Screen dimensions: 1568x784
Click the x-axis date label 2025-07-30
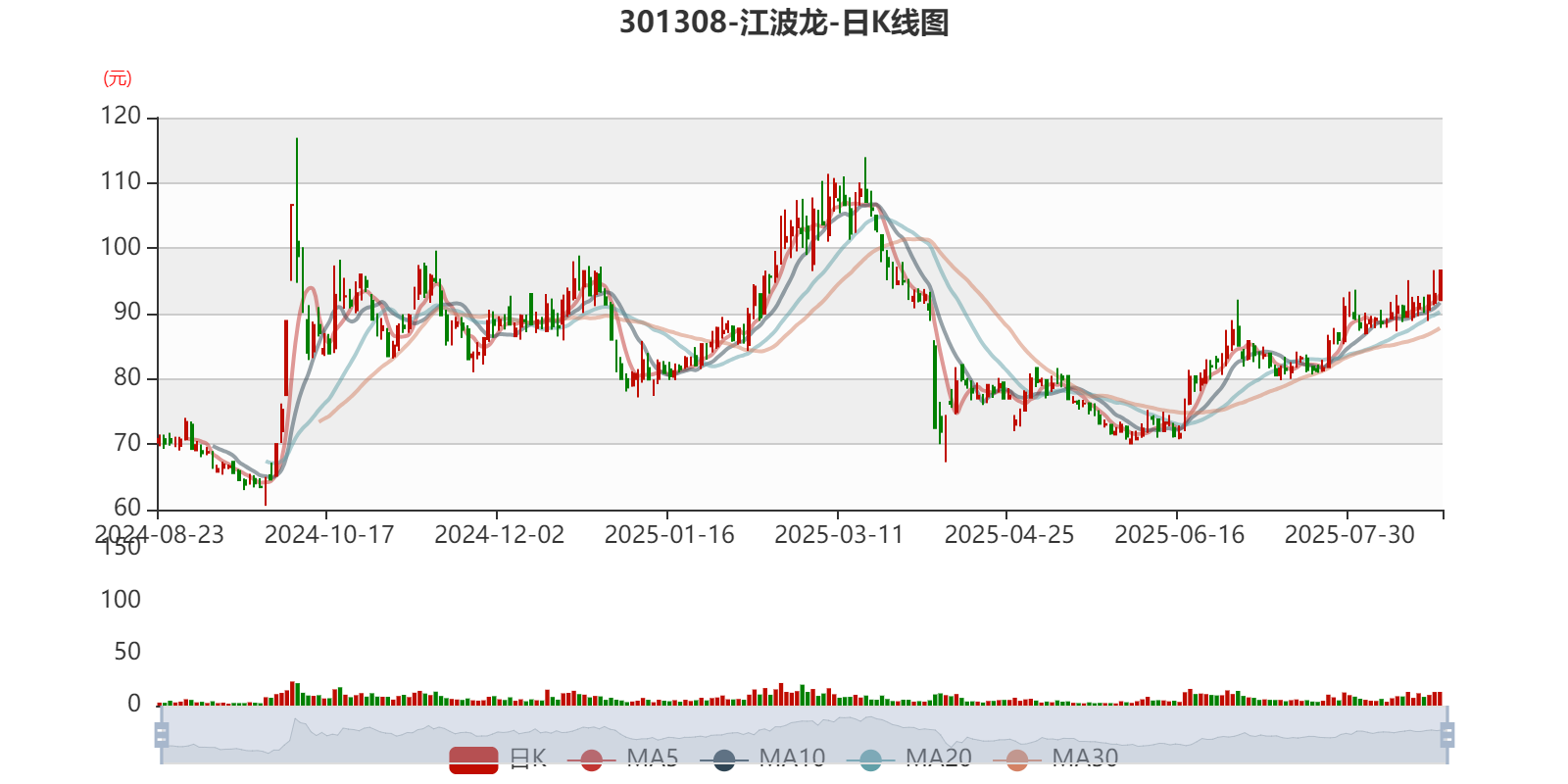click(x=1349, y=535)
